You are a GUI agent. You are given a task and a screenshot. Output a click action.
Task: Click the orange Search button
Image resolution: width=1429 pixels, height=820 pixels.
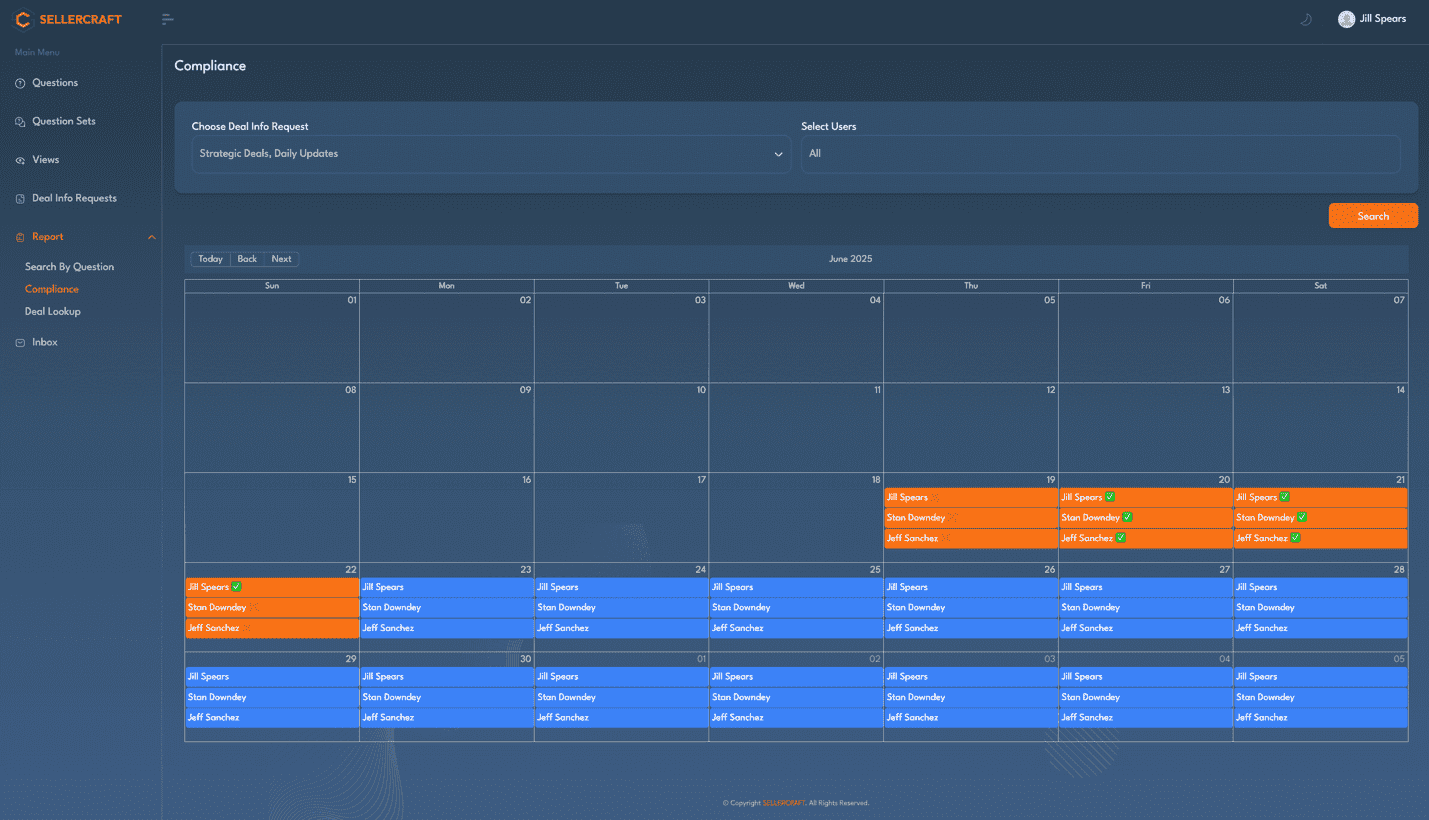point(1372,216)
